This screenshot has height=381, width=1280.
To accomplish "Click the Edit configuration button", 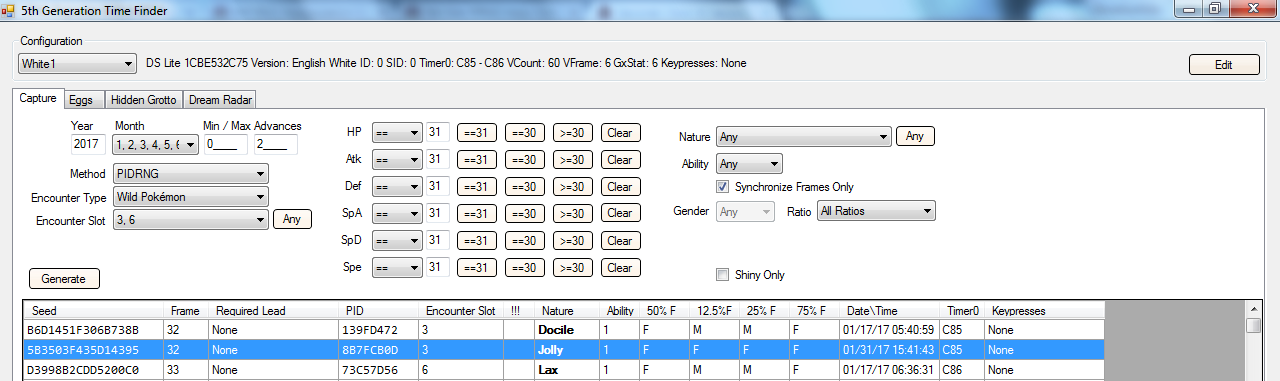I will [x=1224, y=65].
